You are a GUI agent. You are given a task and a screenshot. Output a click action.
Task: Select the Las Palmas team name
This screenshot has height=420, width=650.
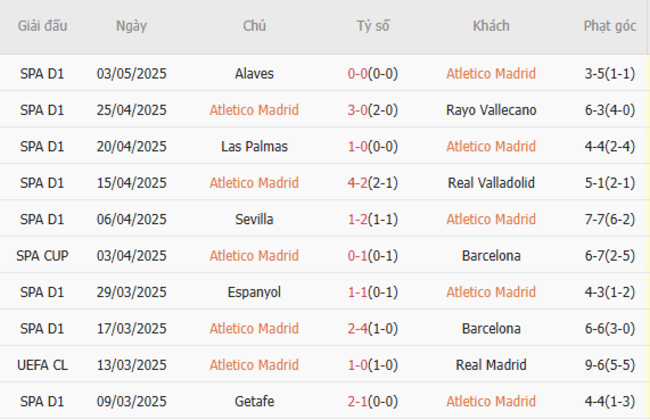[254, 146]
